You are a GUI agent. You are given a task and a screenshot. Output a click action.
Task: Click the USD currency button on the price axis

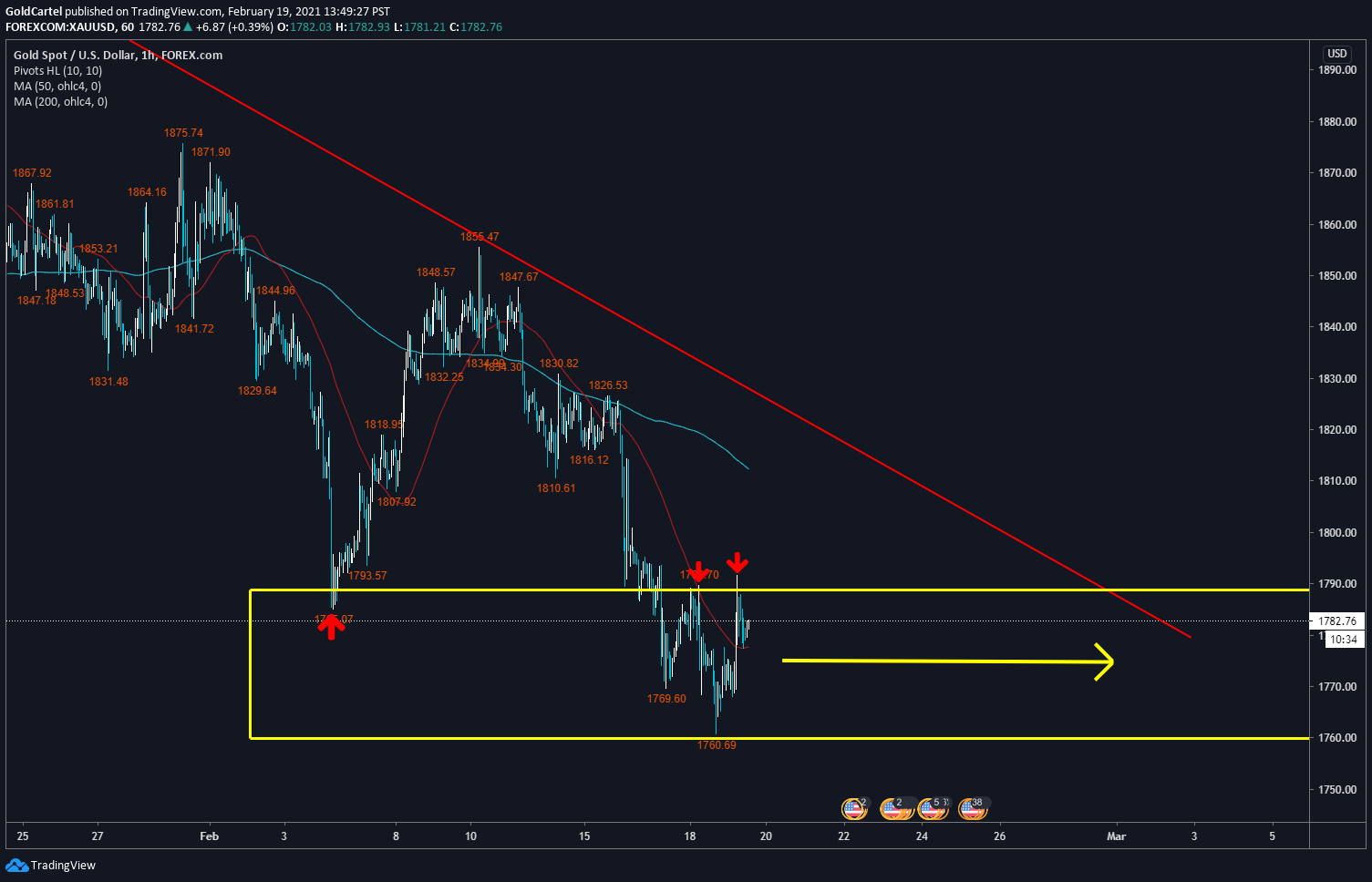pyautogui.click(x=1336, y=54)
